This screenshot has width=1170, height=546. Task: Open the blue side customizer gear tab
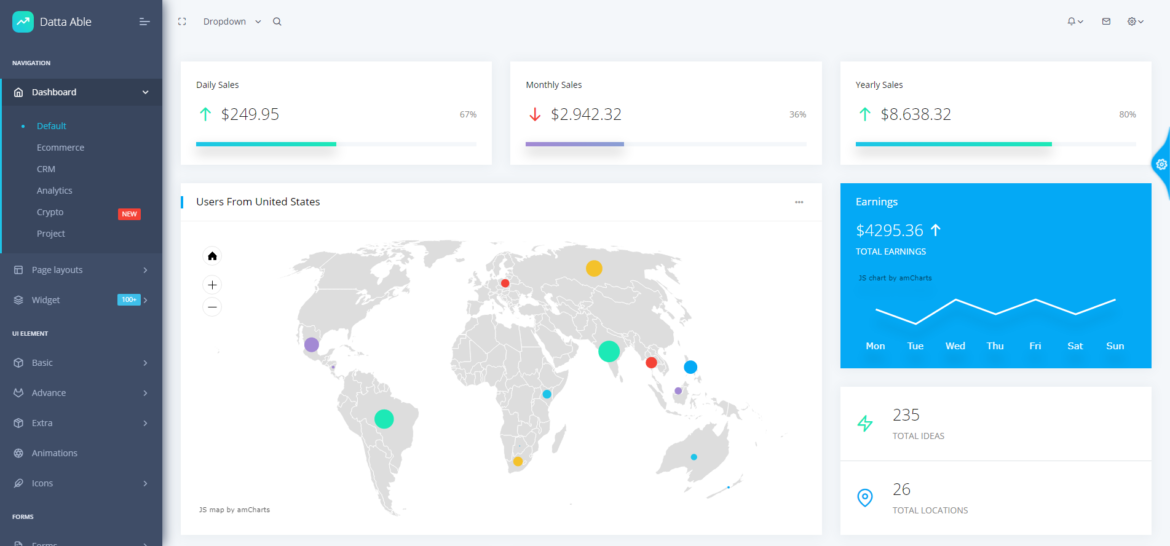coord(1162,163)
